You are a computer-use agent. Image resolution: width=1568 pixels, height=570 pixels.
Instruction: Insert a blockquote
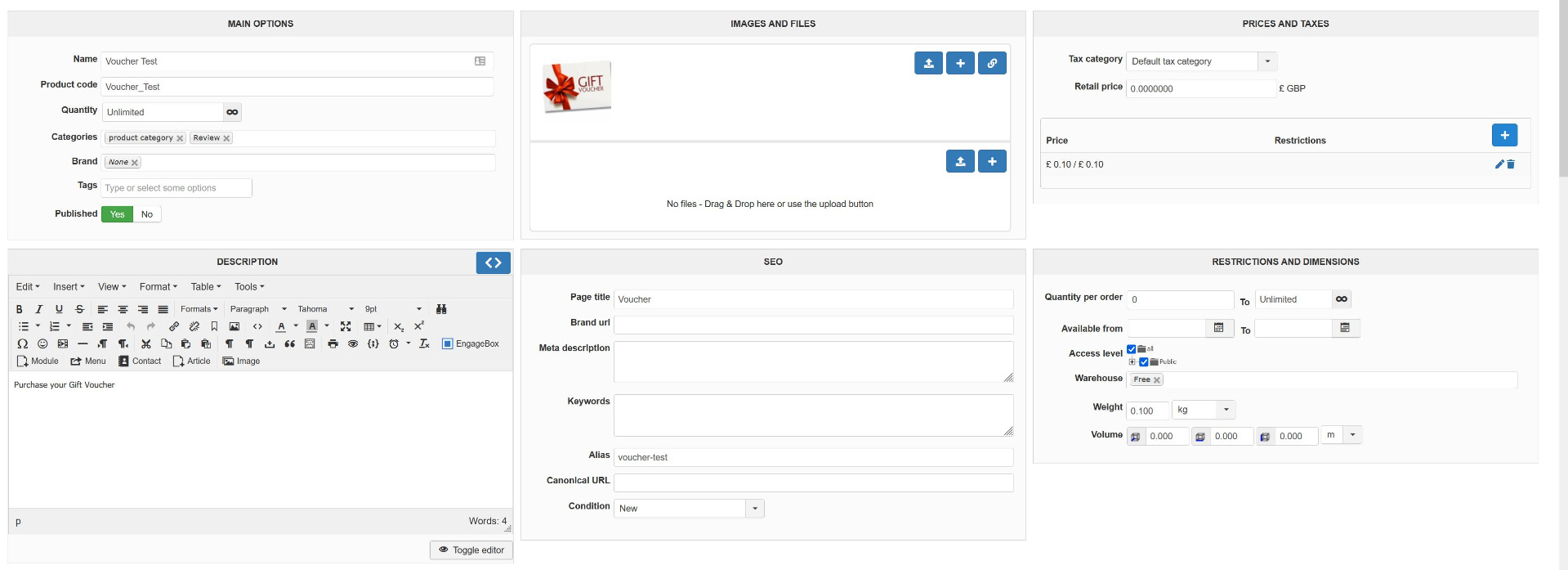[x=289, y=344]
